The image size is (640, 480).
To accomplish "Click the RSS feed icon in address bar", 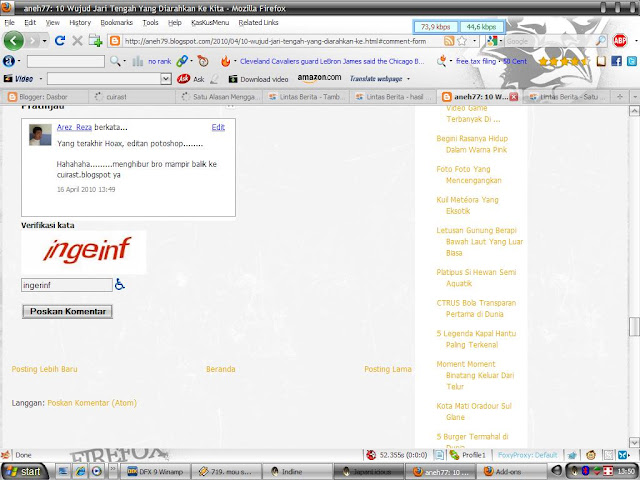I will click(449, 41).
